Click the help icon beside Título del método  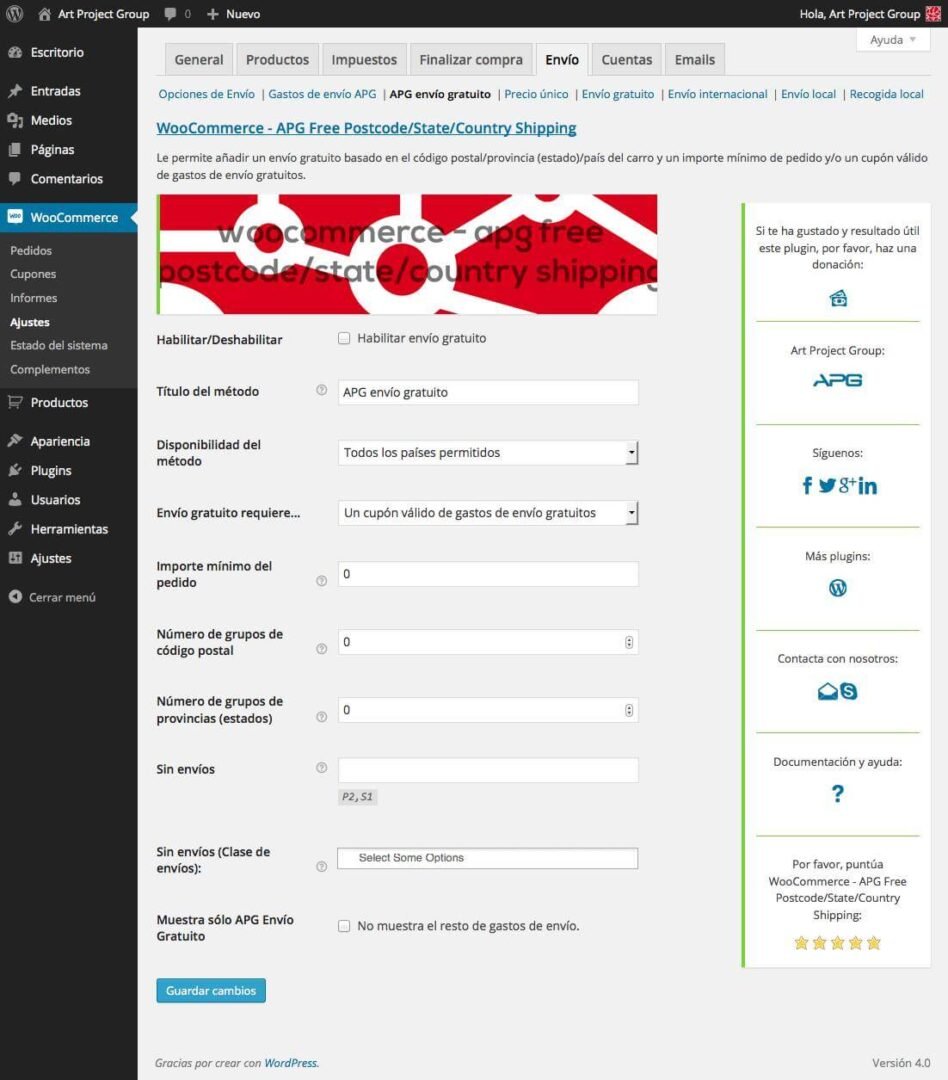tap(321, 390)
